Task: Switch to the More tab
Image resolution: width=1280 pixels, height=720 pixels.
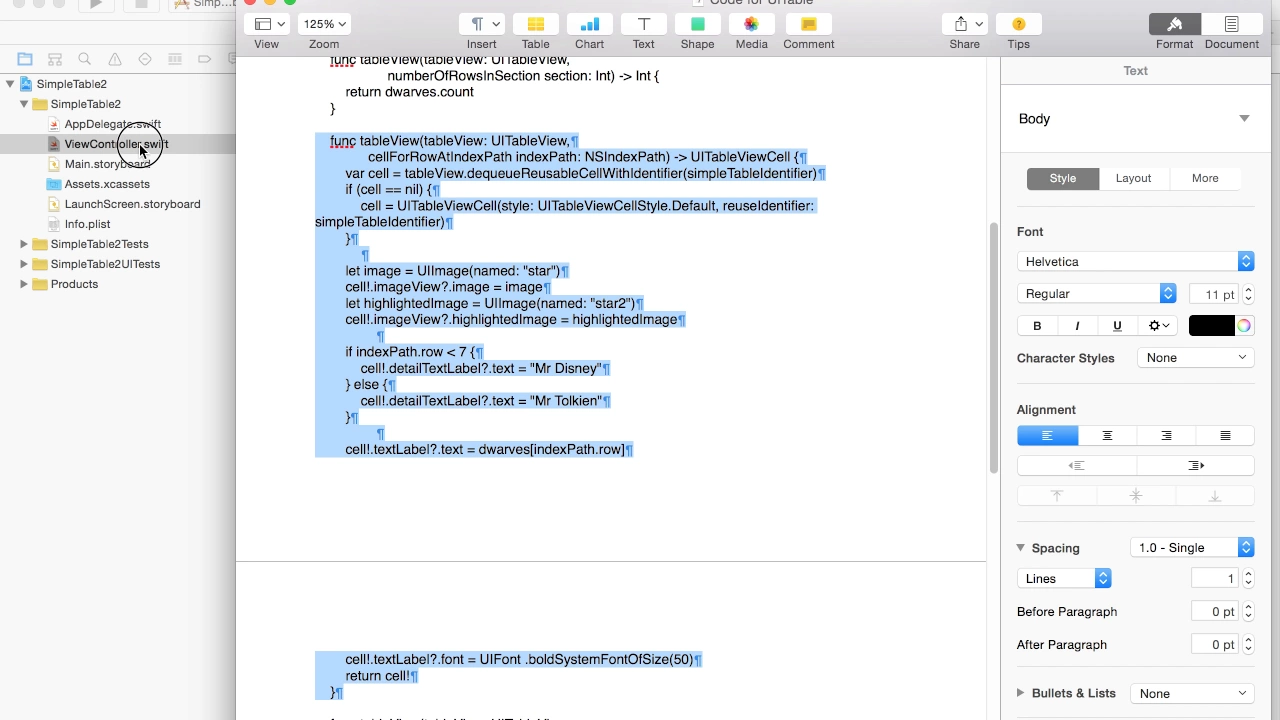Action: (1205, 179)
